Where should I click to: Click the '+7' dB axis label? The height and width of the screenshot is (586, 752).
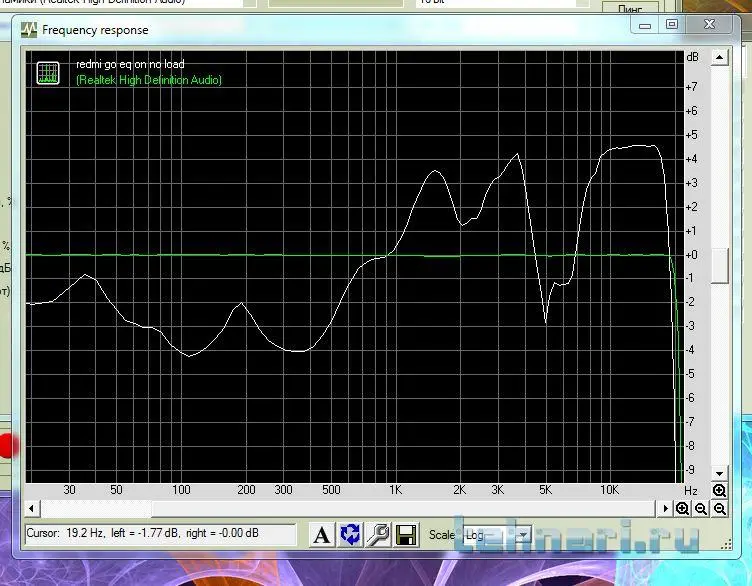point(691,87)
